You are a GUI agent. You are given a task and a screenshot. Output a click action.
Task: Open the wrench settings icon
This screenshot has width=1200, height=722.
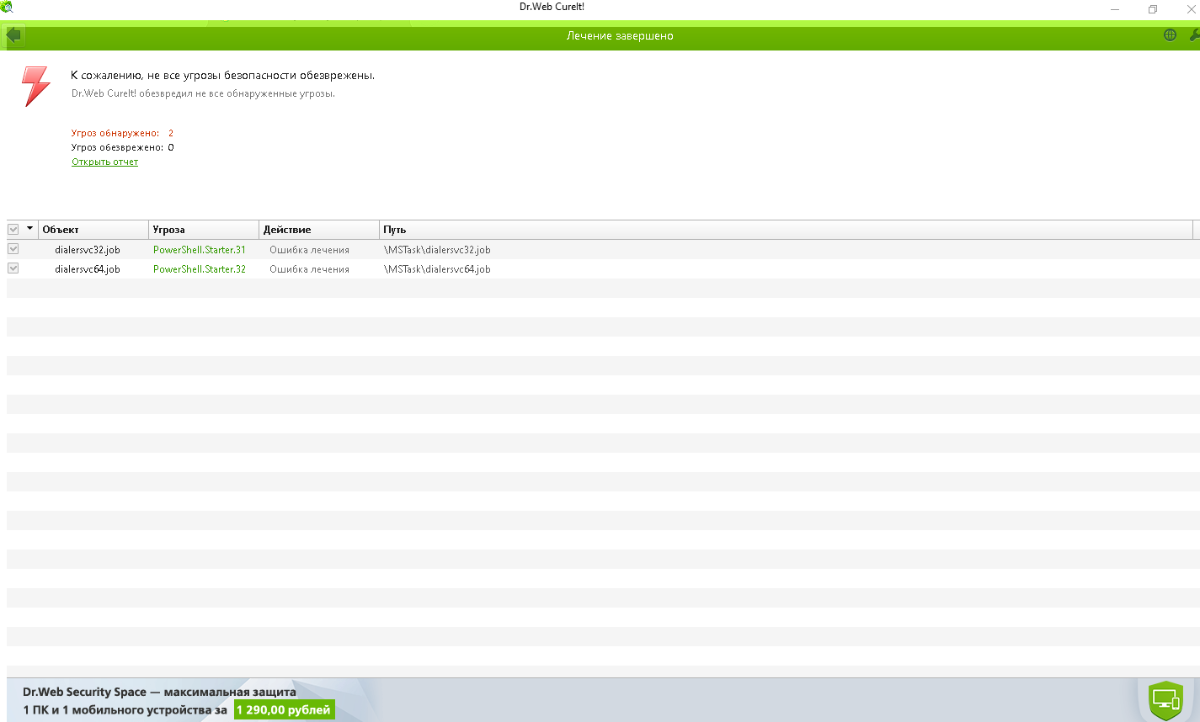click(1194, 35)
